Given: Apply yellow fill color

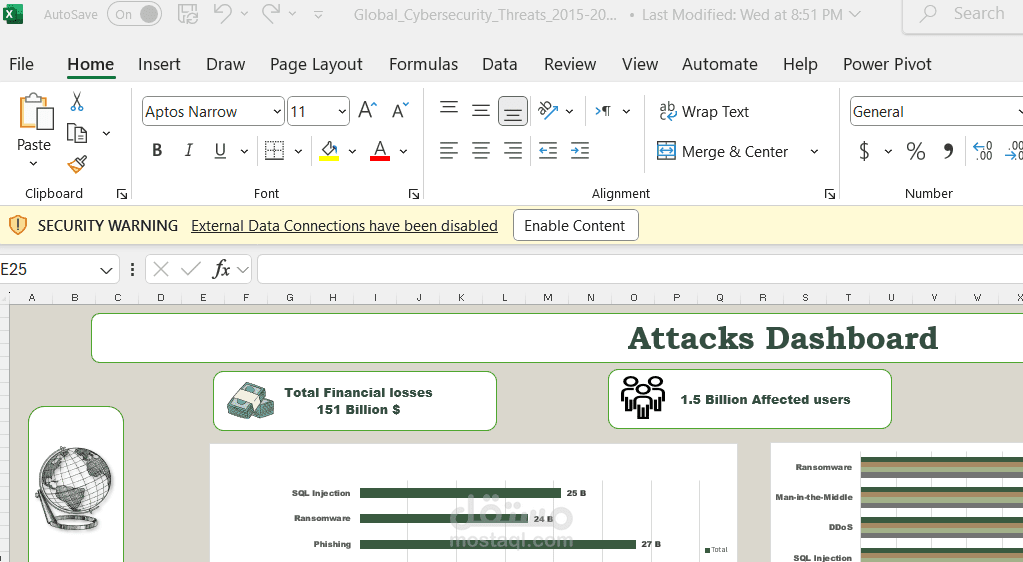Looking at the screenshot, I should click(329, 151).
